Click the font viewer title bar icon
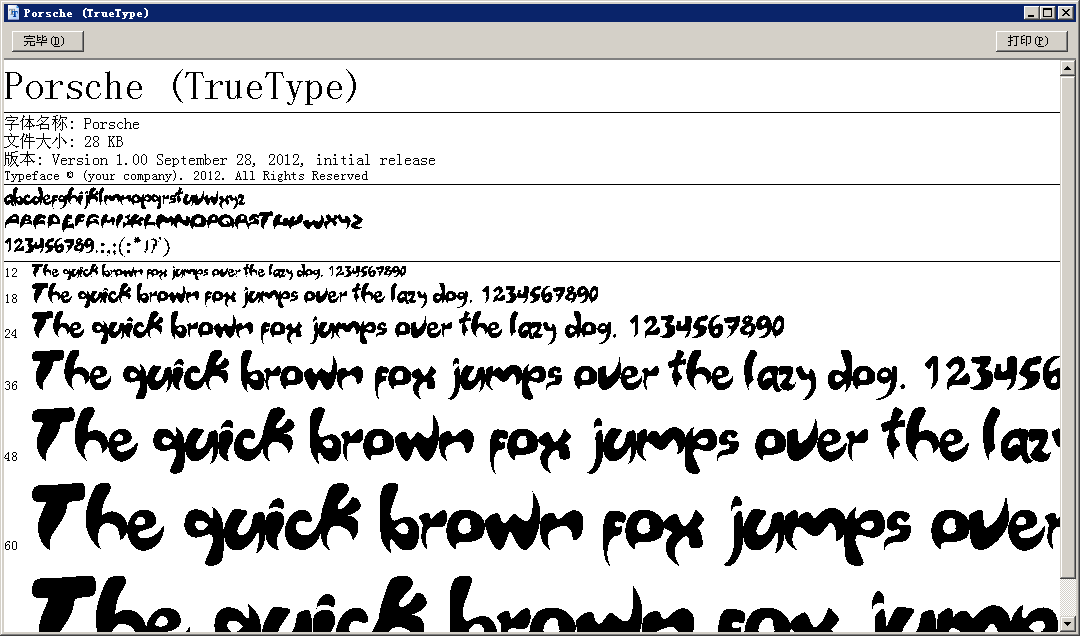1080x636 pixels. [12, 12]
